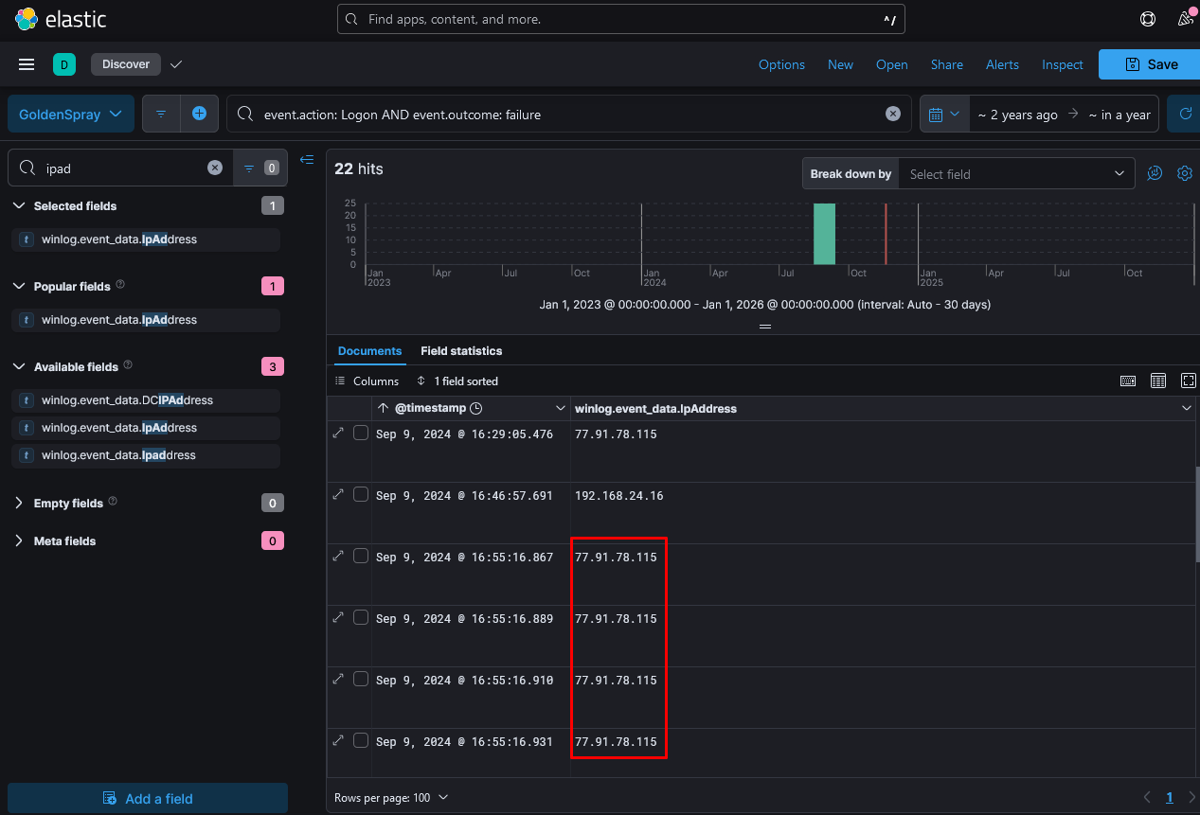The image size is (1200, 815).
Task: Refresh the query results
Action: [x=1184, y=114]
